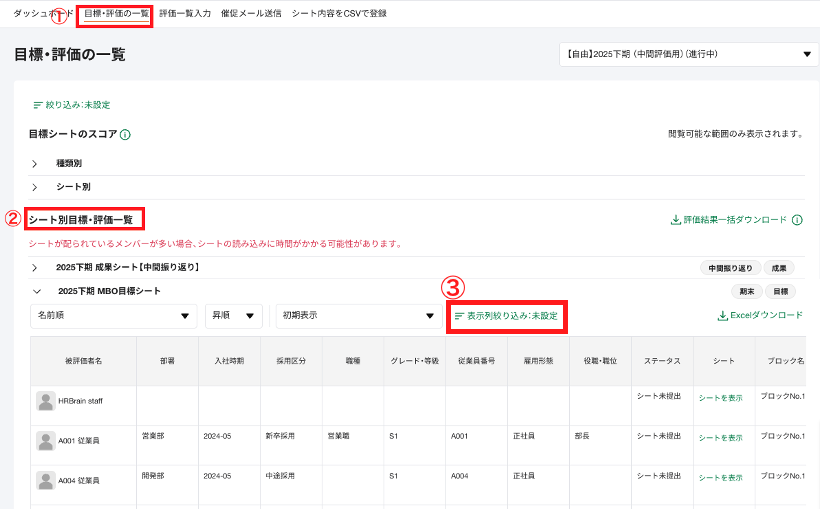Click the 期末 tag
This screenshot has height=509, width=824.
coord(747,291)
